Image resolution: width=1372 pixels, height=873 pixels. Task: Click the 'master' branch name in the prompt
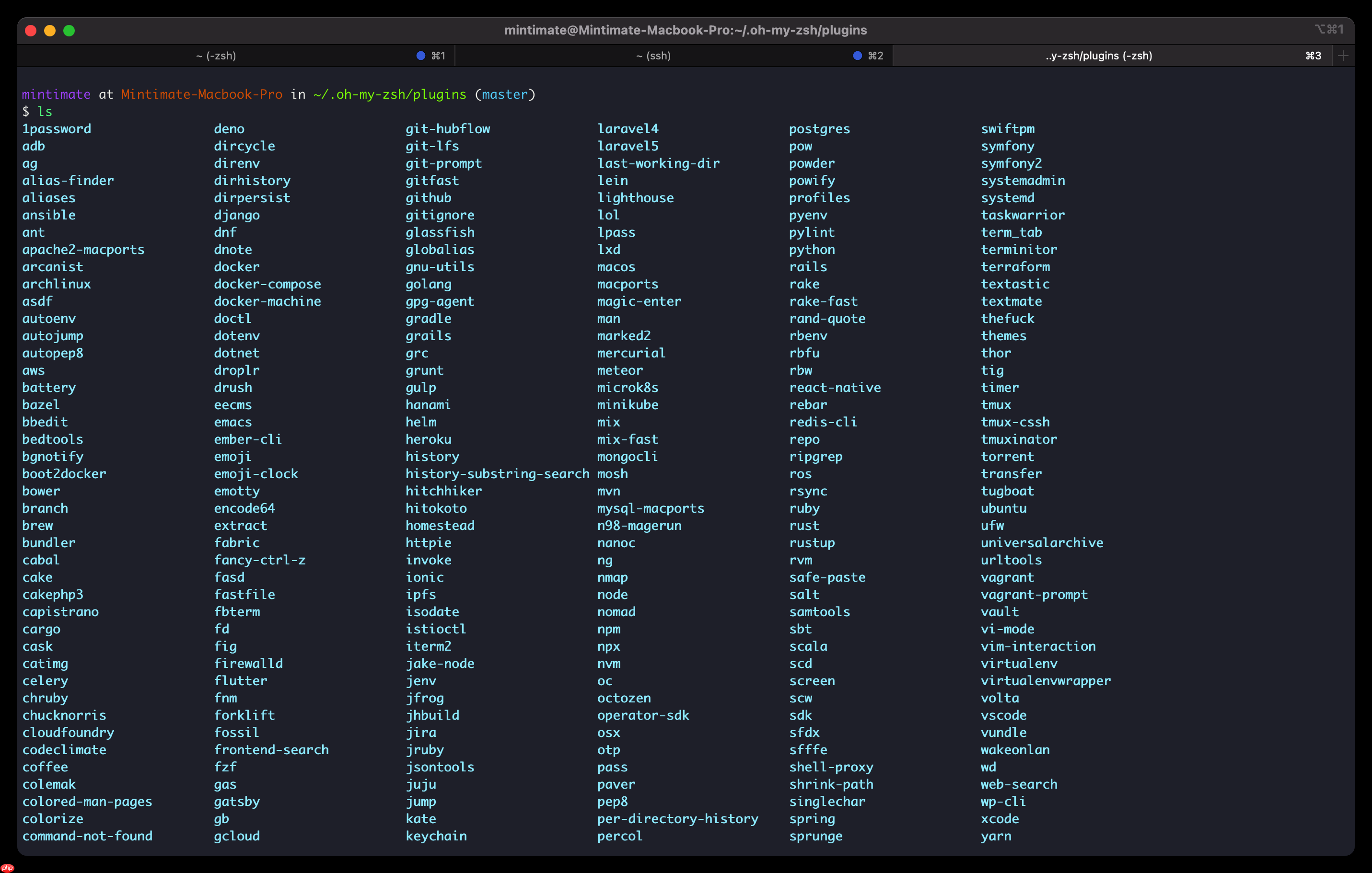[x=504, y=94]
